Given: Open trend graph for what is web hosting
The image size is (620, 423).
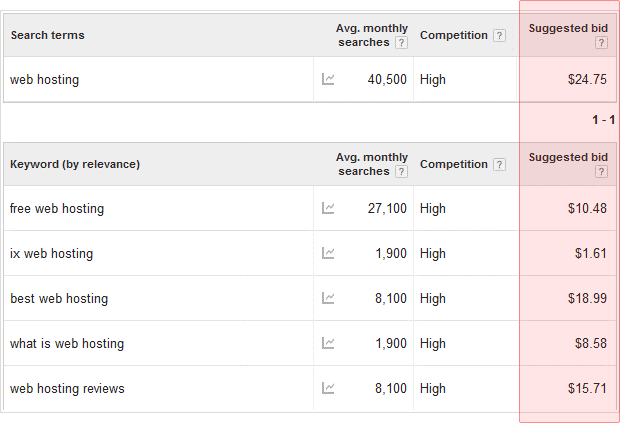Looking at the screenshot, I should [x=328, y=343].
